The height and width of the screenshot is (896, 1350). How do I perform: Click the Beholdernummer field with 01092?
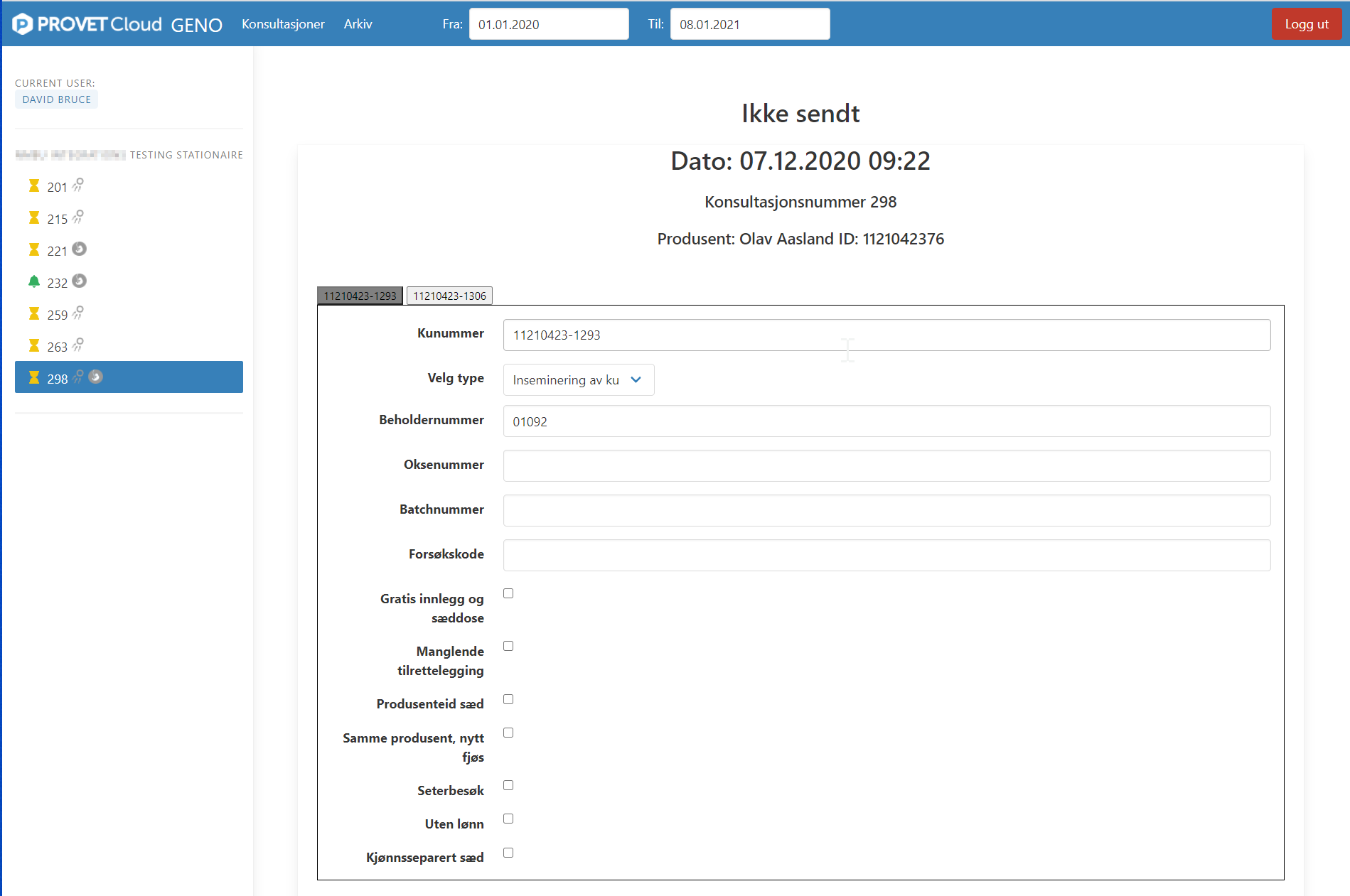coord(886,421)
